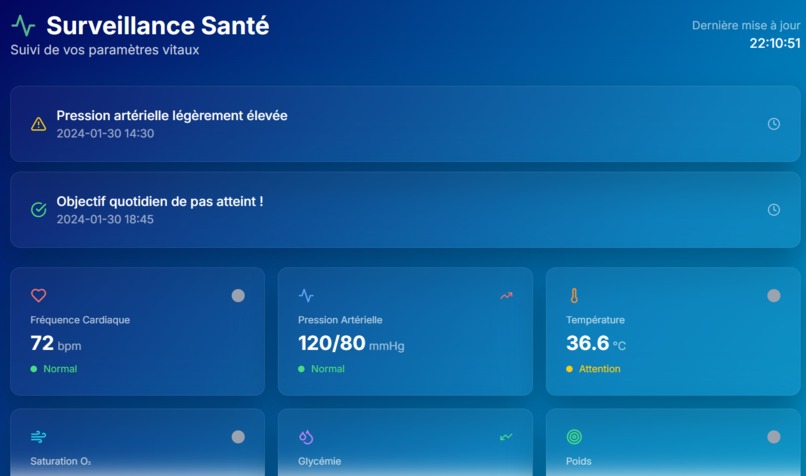Click the 72 bpm heart rate value

coord(56,343)
